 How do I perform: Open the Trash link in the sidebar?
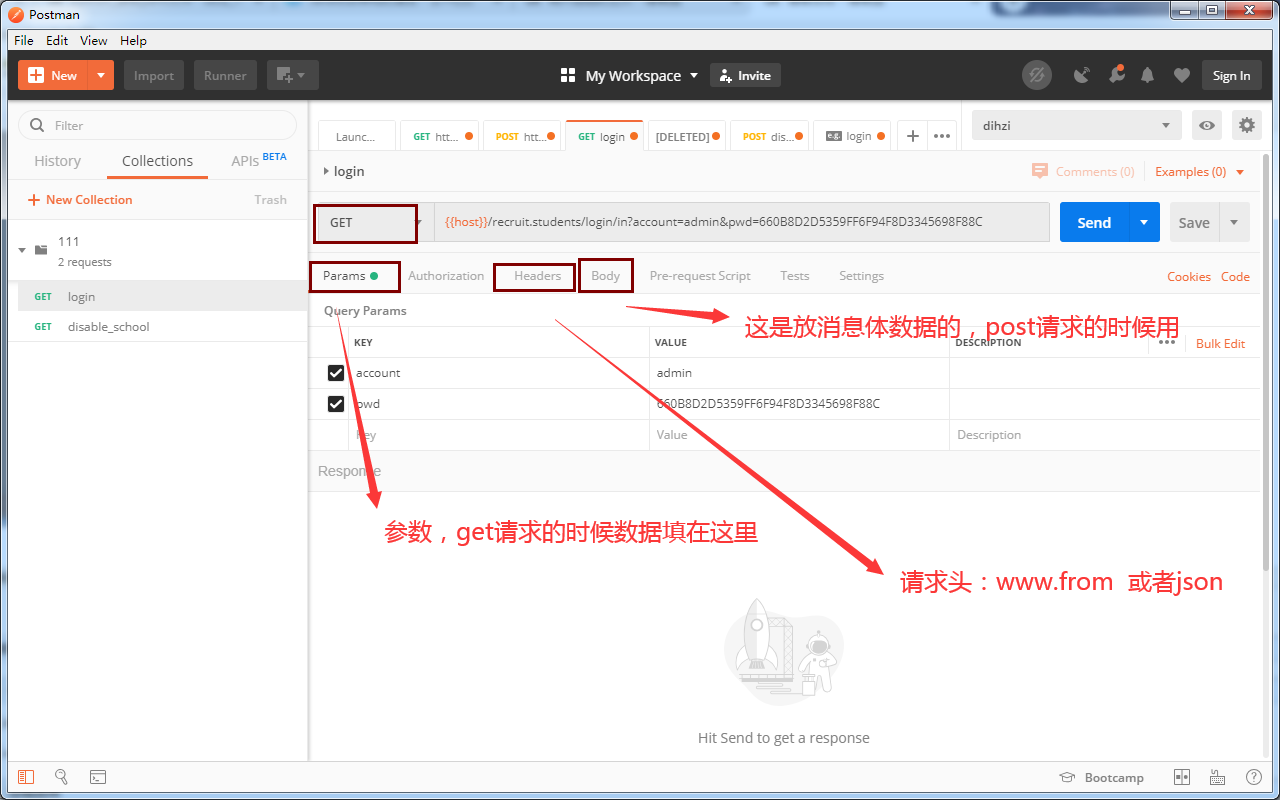coord(270,200)
